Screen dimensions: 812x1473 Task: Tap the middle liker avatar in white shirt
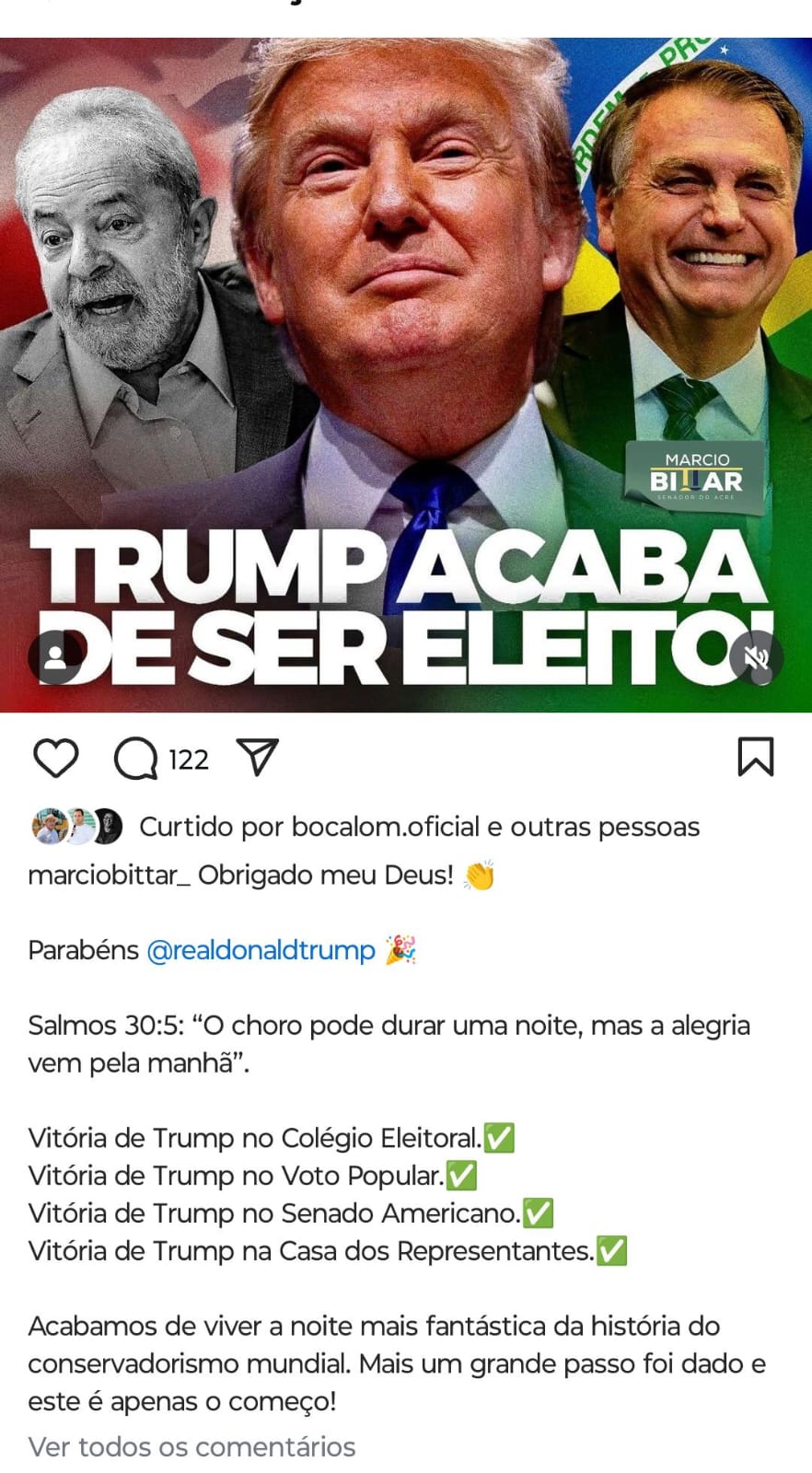pos(78,827)
